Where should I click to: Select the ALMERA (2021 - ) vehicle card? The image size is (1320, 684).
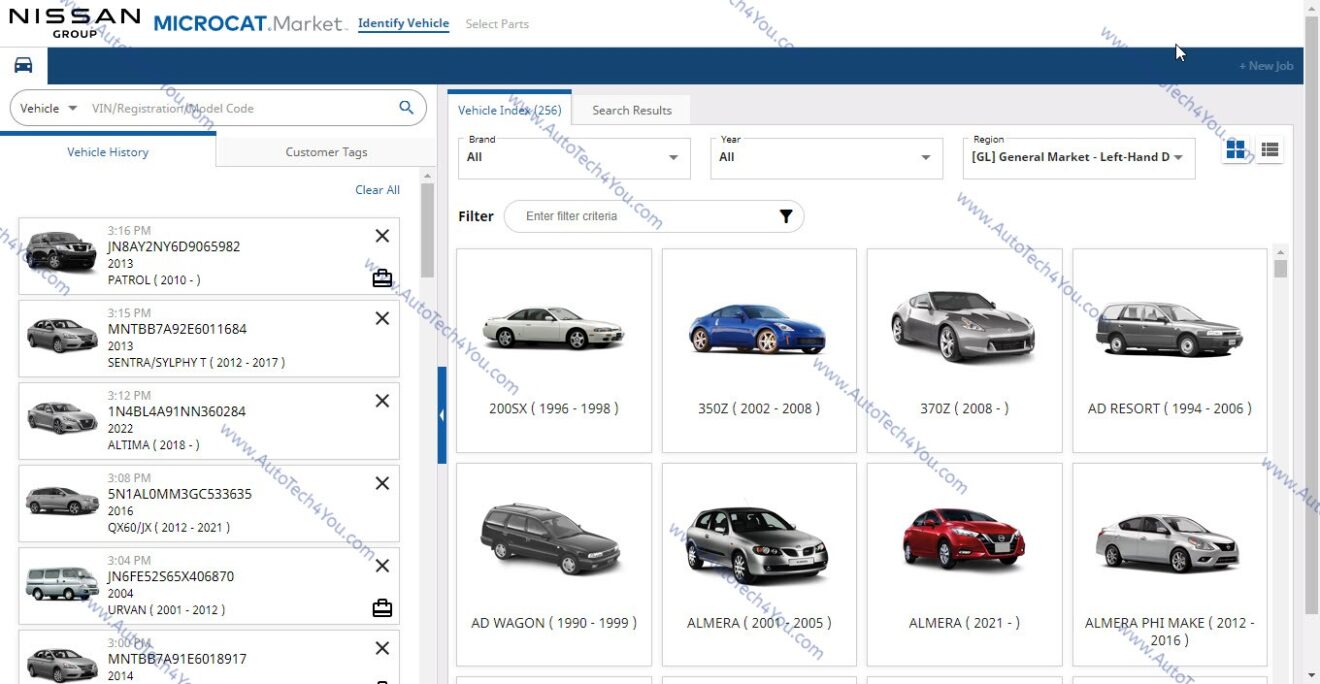(964, 565)
